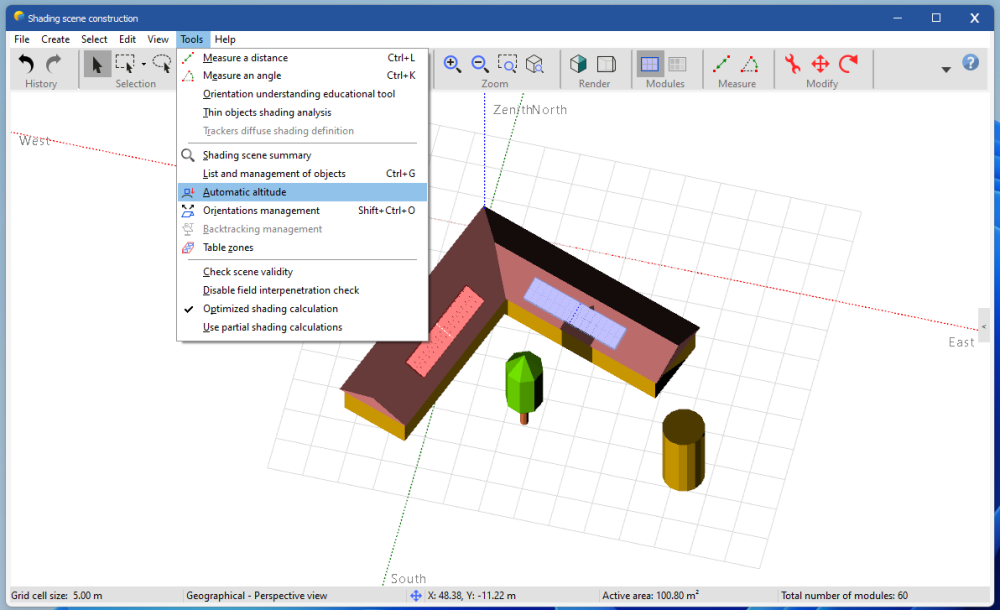Open the Create menu
1000x610 pixels.
(x=55, y=39)
